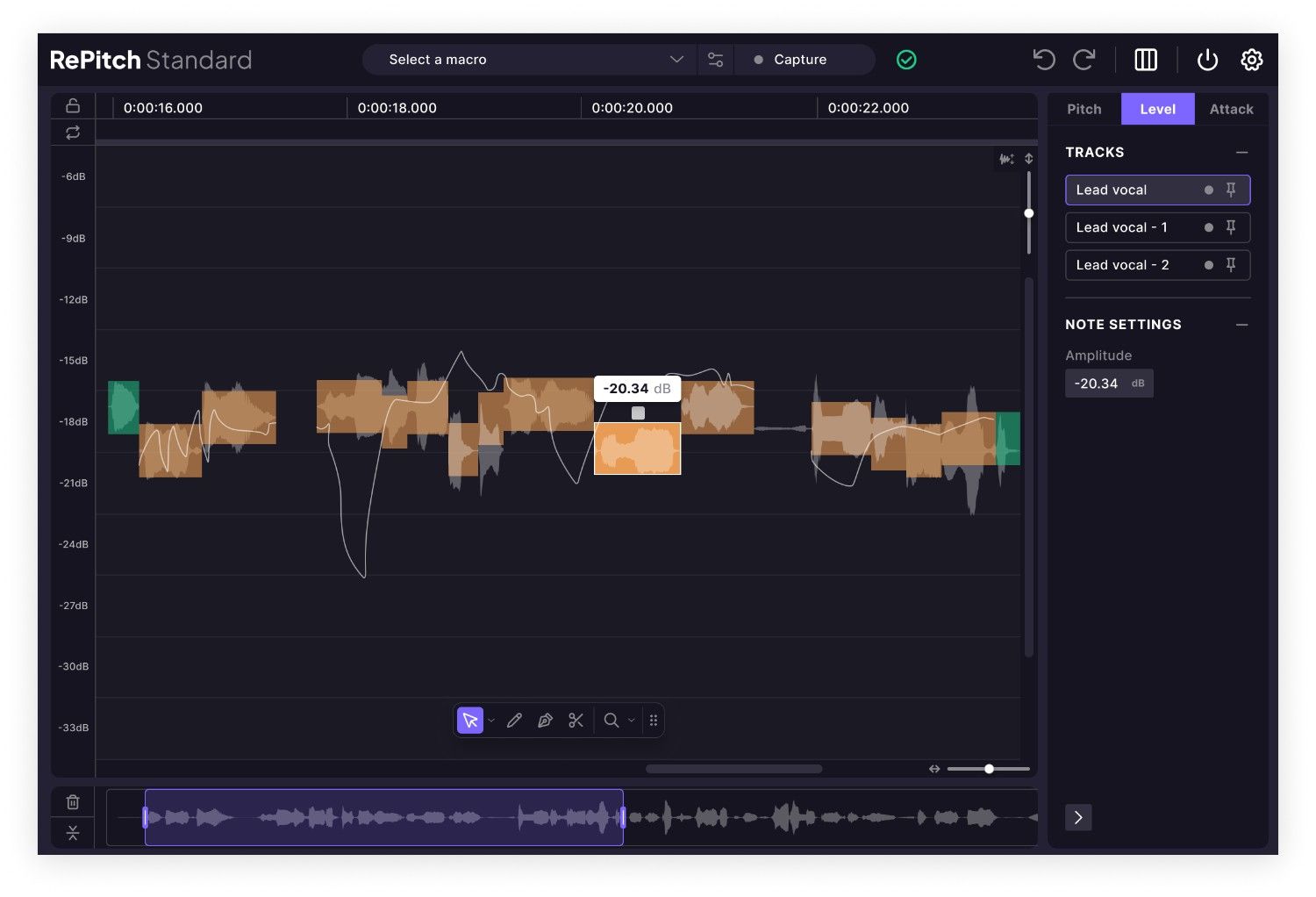
Task: Collapse the NOTE SETTINGS section
Action: click(x=1242, y=324)
